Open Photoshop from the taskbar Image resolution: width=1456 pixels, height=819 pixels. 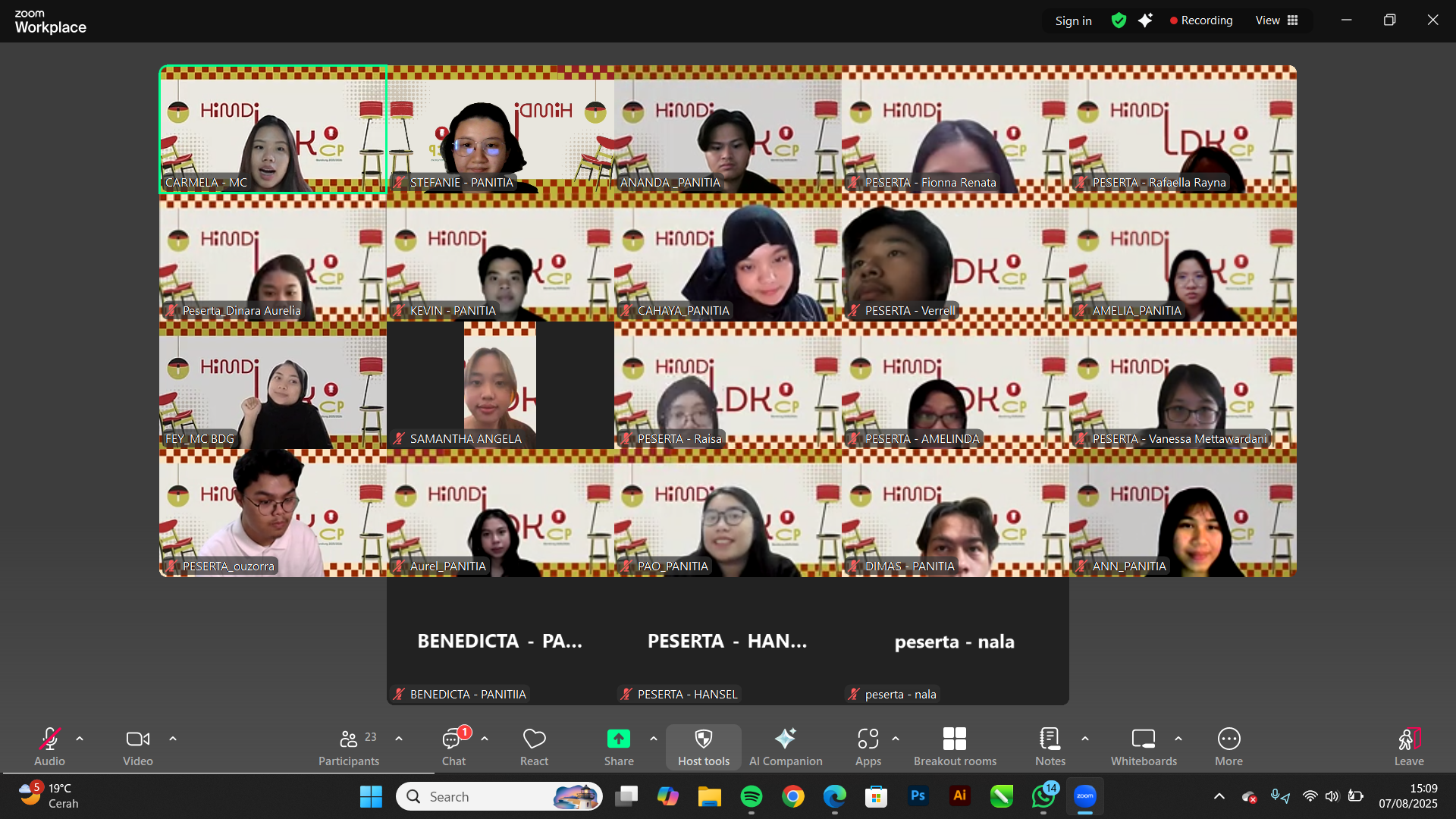point(918,796)
